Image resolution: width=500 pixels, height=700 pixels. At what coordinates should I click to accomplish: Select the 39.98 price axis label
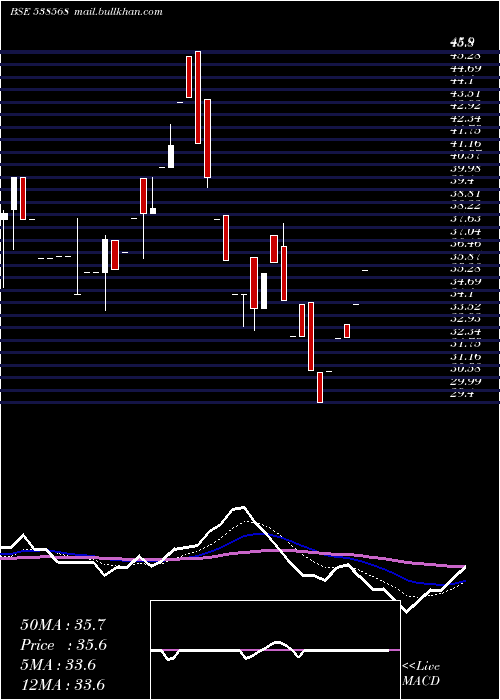coord(466,168)
